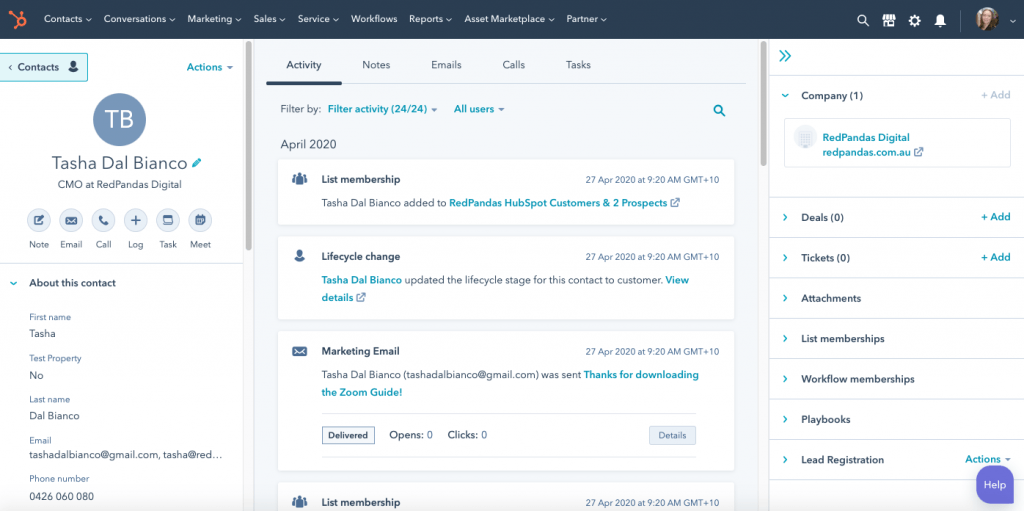Open the Help chat button
The image size is (1024, 511).
pos(995,484)
